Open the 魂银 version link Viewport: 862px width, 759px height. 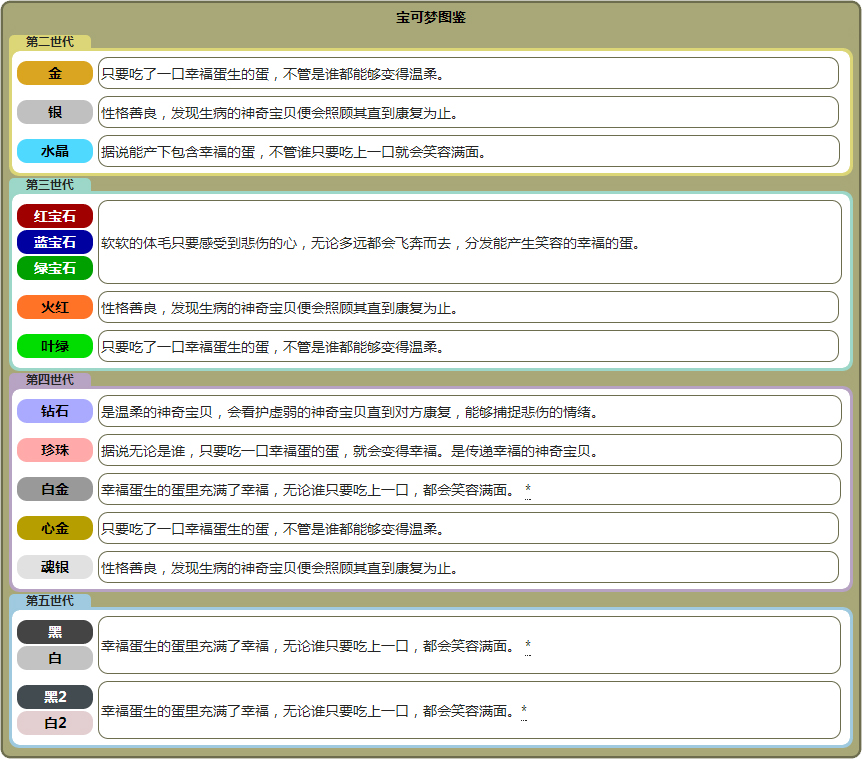point(55,567)
